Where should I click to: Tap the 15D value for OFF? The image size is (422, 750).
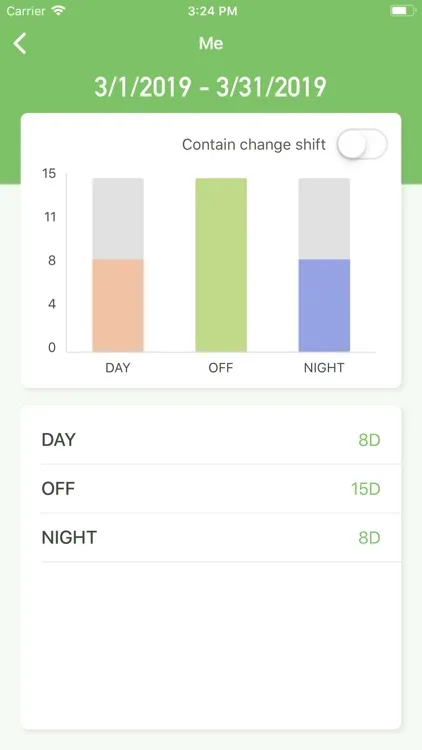366,489
